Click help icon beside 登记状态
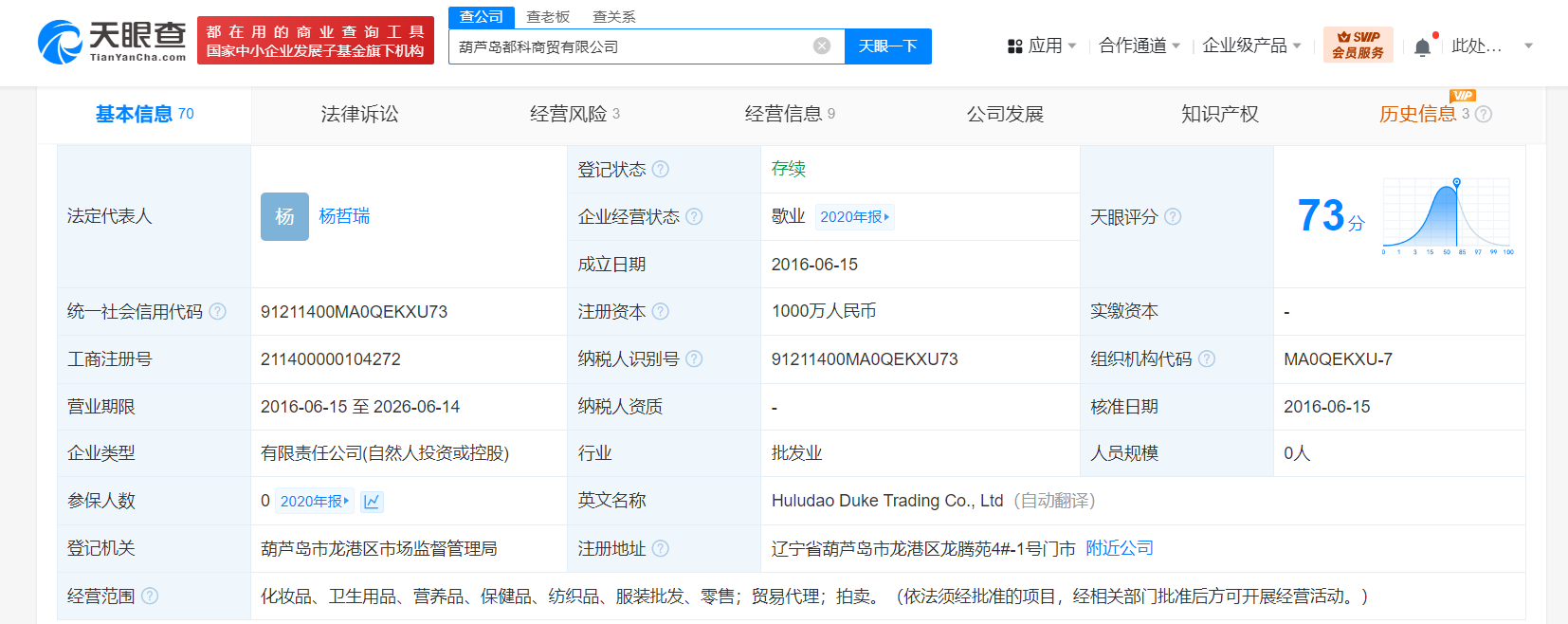This screenshot has width=1568, height=624. (x=661, y=169)
